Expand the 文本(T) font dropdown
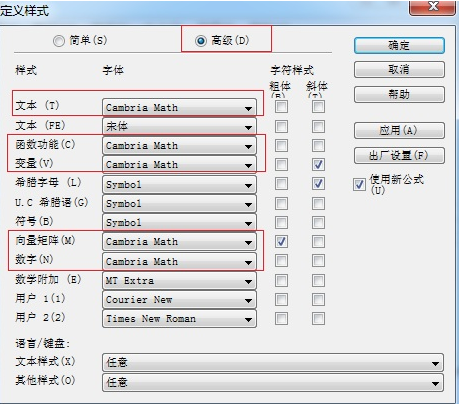 tap(179, 108)
